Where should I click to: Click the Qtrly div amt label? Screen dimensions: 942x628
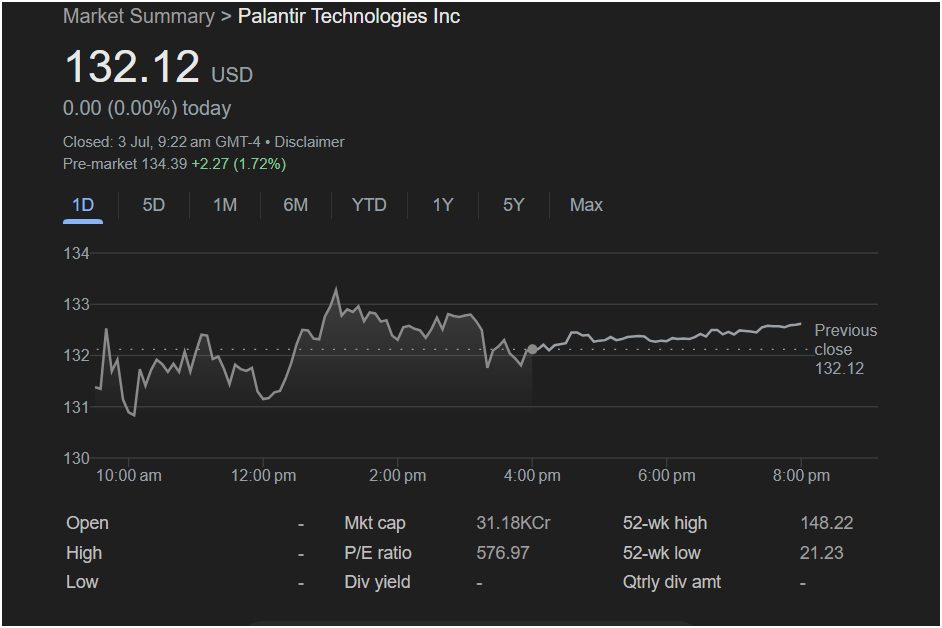click(672, 582)
